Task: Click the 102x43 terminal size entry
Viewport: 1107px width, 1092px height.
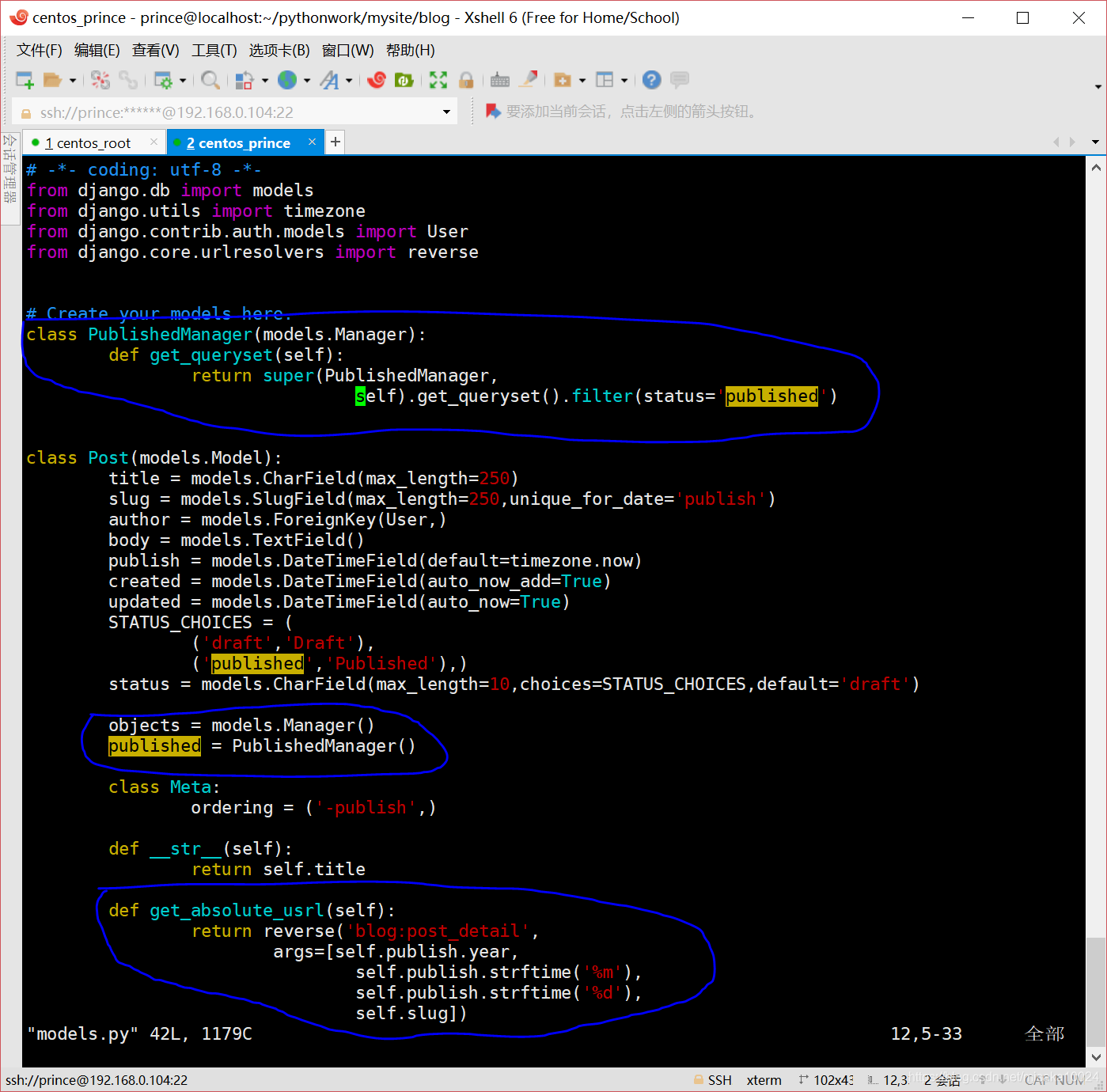Action: tap(825, 1080)
